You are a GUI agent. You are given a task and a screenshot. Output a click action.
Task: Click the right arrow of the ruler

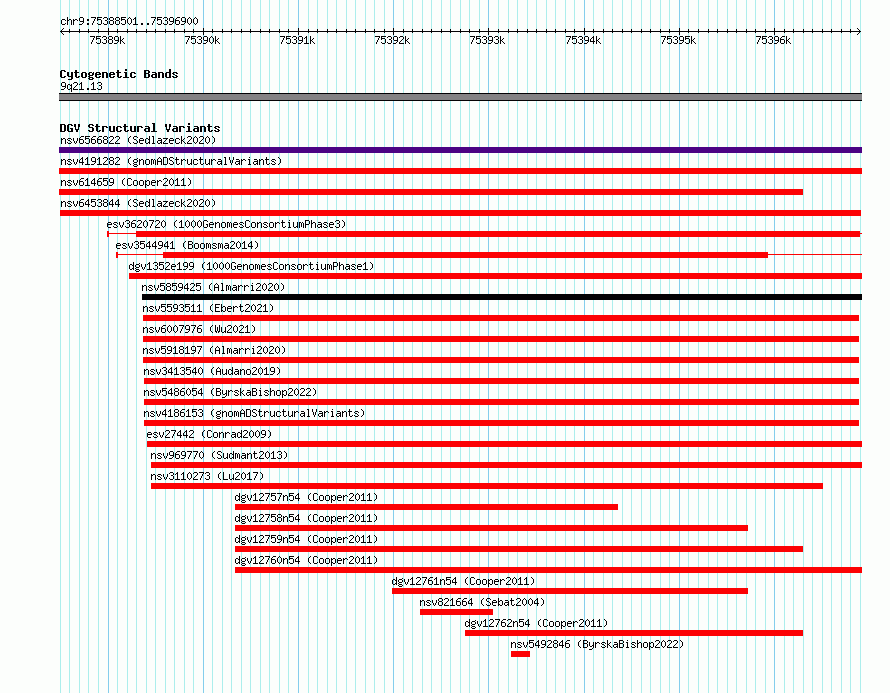tap(859, 32)
